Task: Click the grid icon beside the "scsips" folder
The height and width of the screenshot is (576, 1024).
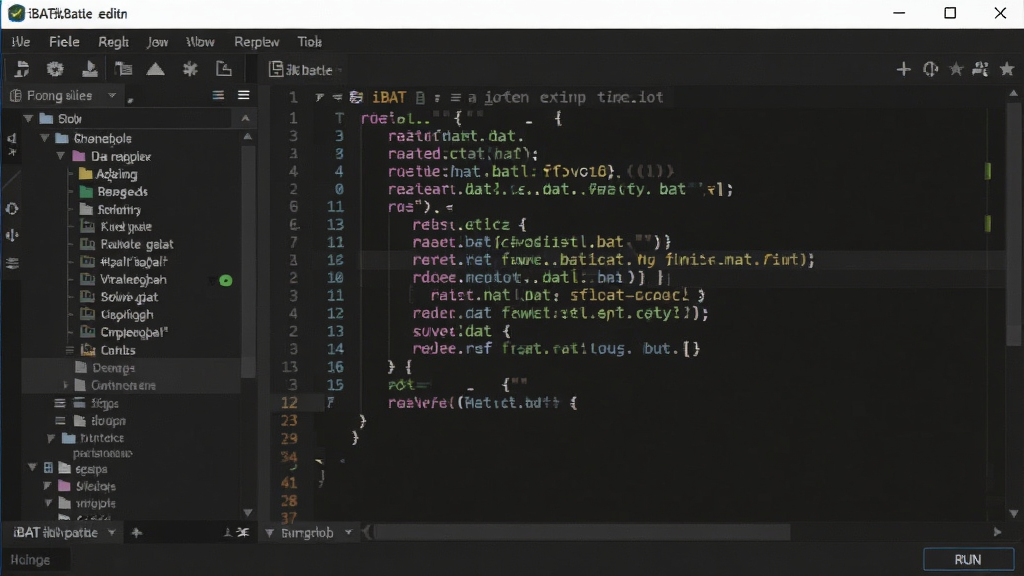Action: (48, 468)
